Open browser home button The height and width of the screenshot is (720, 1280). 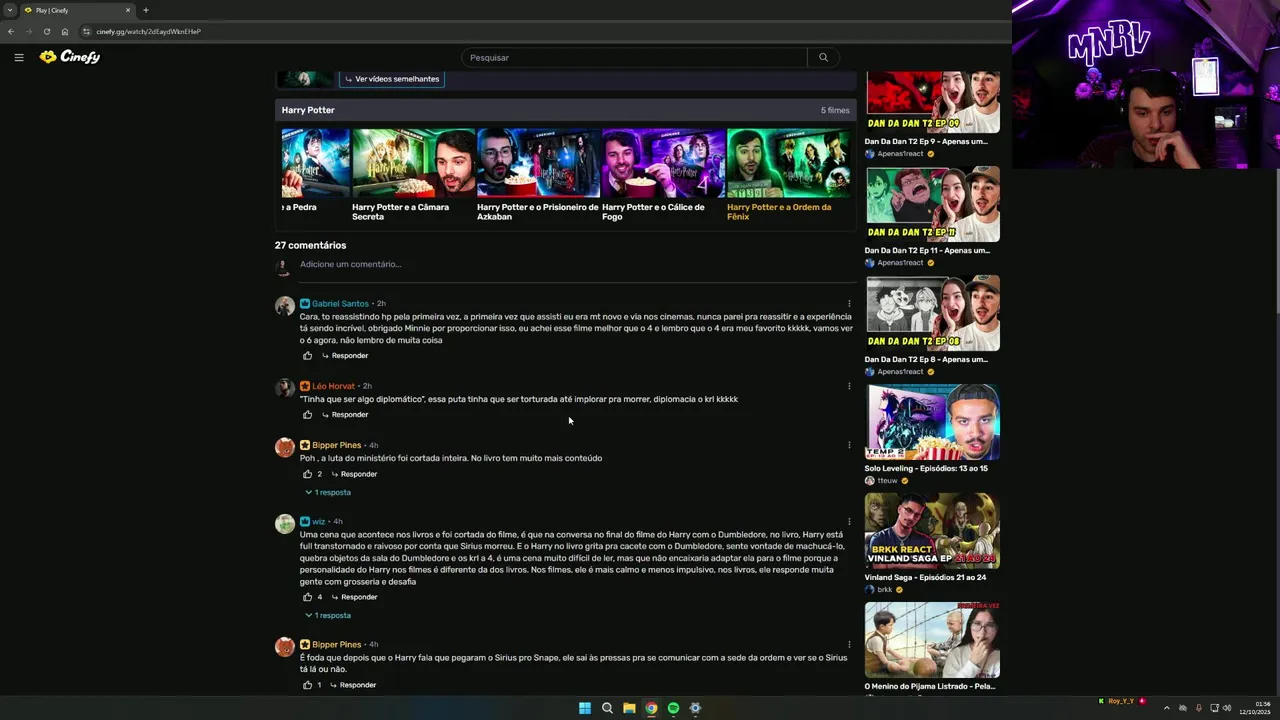[65, 32]
